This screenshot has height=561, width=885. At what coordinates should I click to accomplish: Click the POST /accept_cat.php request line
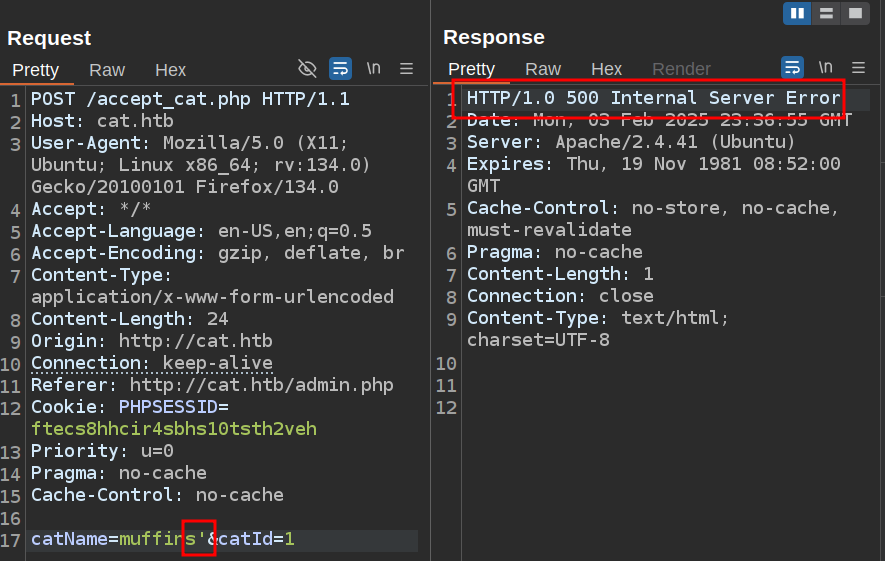pos(190,99)
